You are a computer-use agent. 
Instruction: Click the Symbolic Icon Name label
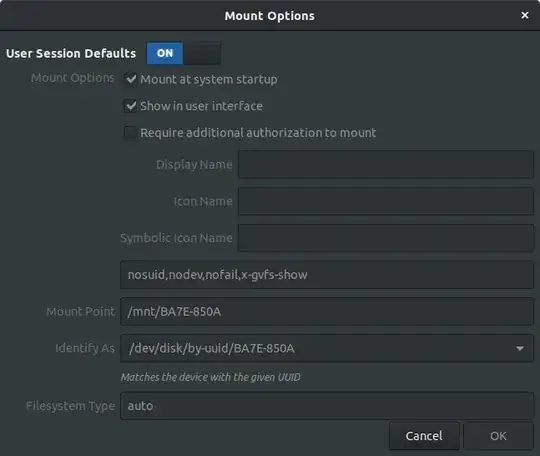[x=176, y=238]
